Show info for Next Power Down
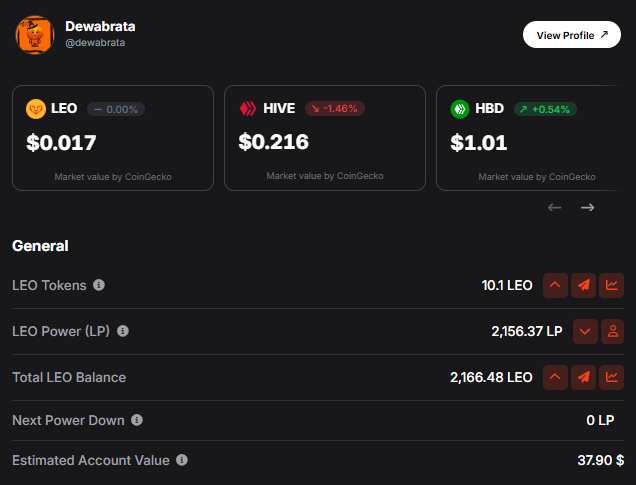Screen dimensions: 636x485 [x=137, y=420]
